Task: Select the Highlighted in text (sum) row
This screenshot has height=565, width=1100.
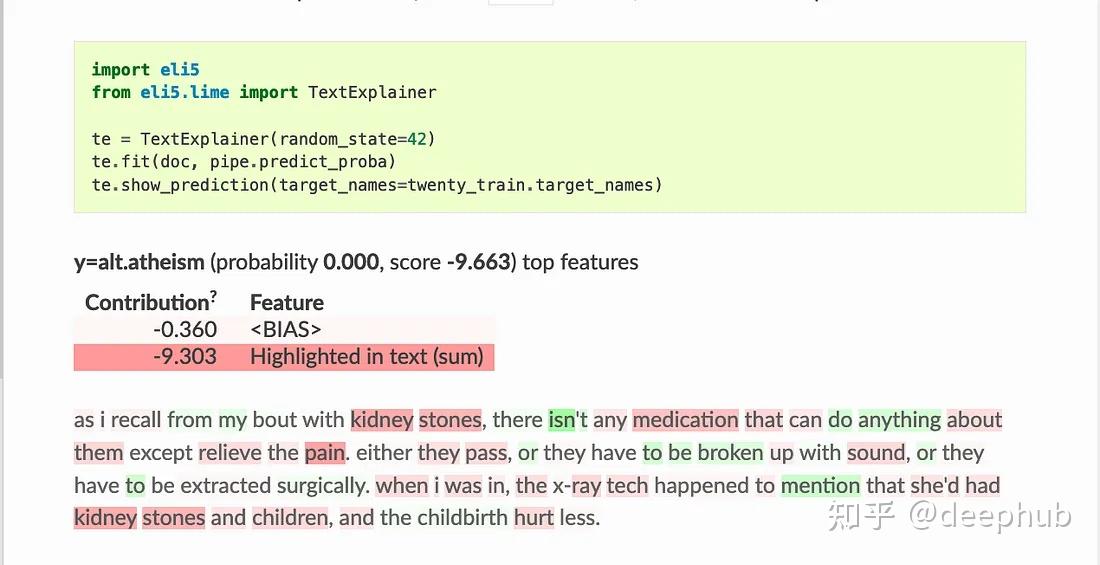Action: tap(284, 357)
